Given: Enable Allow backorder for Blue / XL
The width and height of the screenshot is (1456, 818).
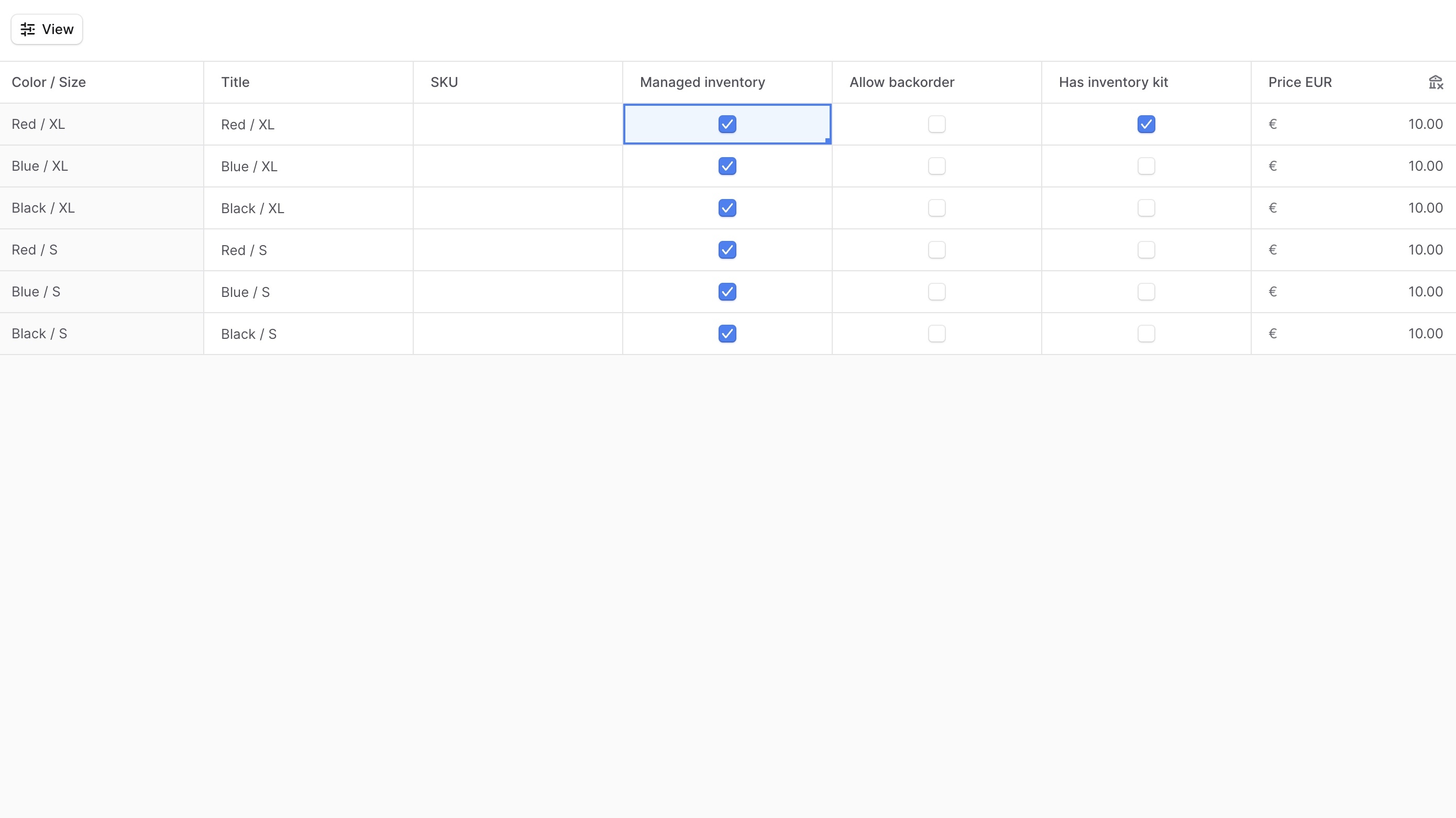Looking at the screenshot, I should [936, 165].
